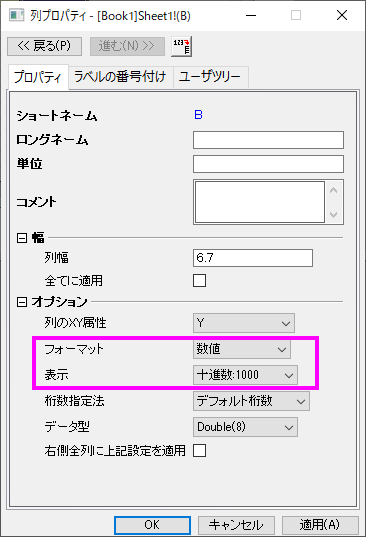The height and width of the screenshot is (537, 366).
Task: Open the 列のXY属性 dropdown
Action: 243,323
